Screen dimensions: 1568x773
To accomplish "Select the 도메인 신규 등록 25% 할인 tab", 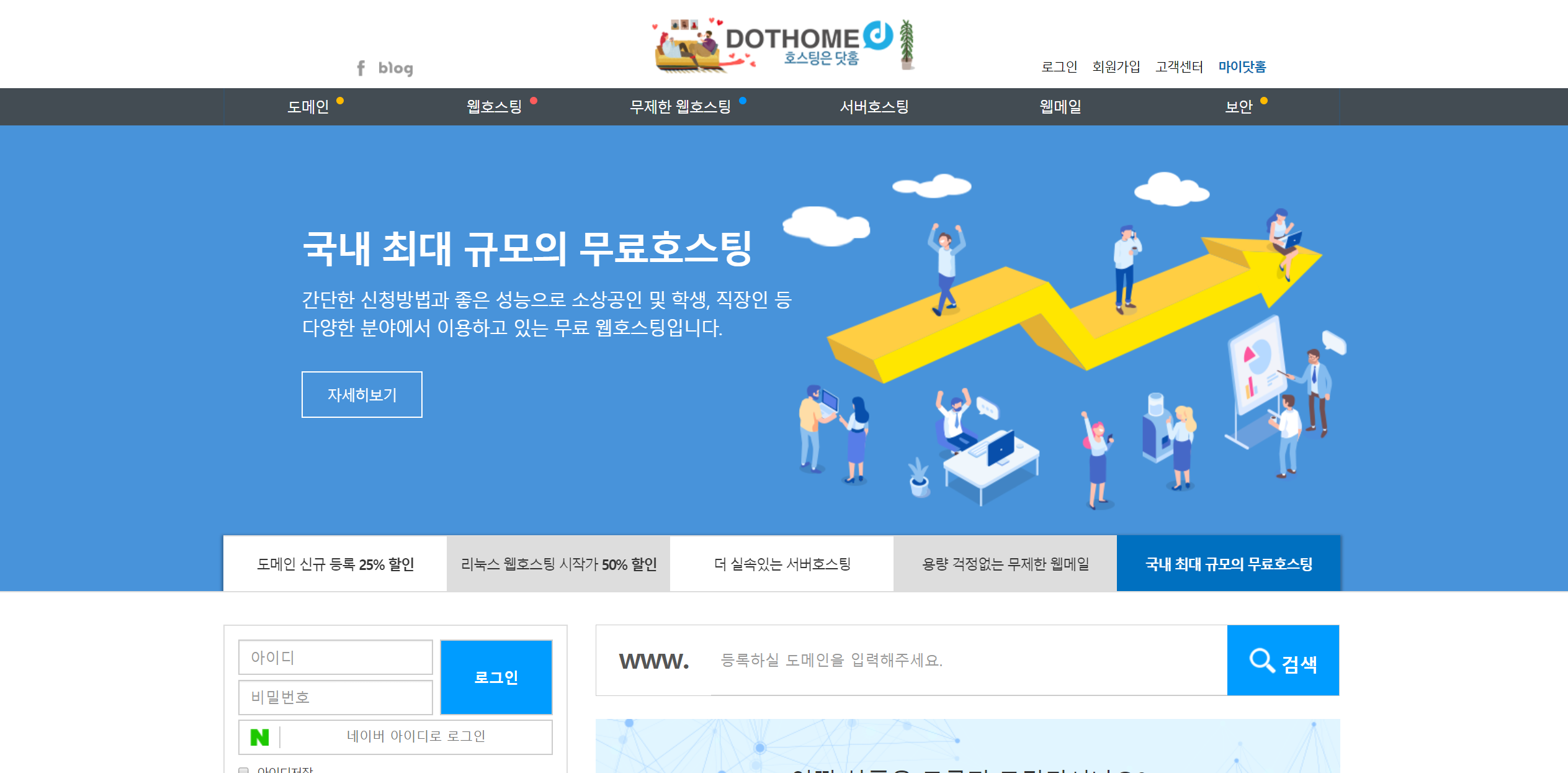I will [335, 564].
